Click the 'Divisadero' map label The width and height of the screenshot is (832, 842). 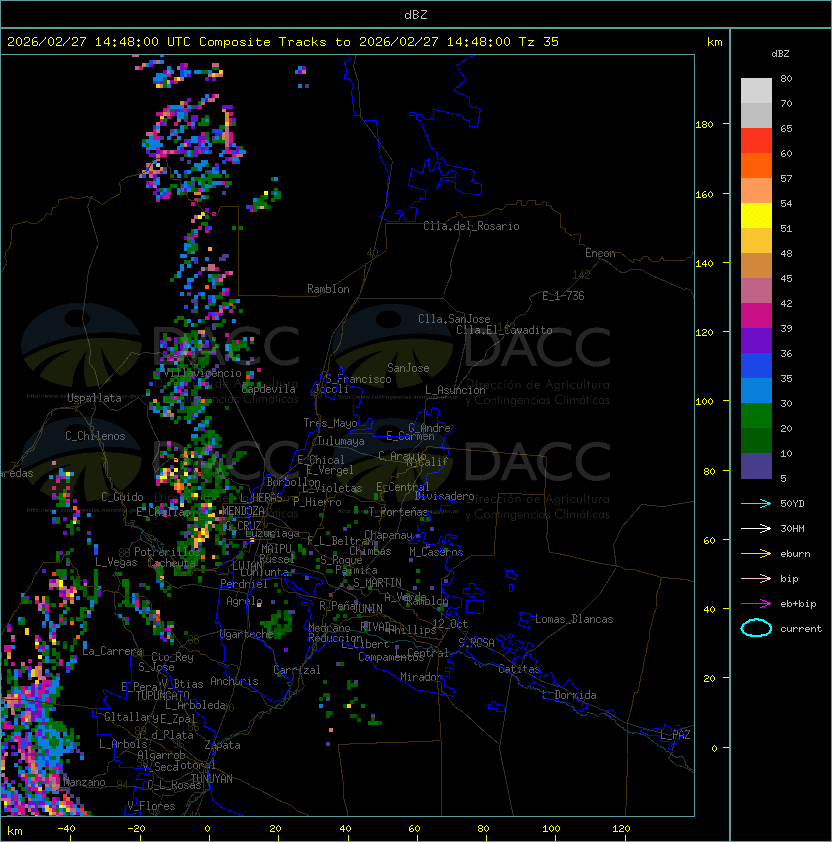pyautogui.click(x=444, y=496)
